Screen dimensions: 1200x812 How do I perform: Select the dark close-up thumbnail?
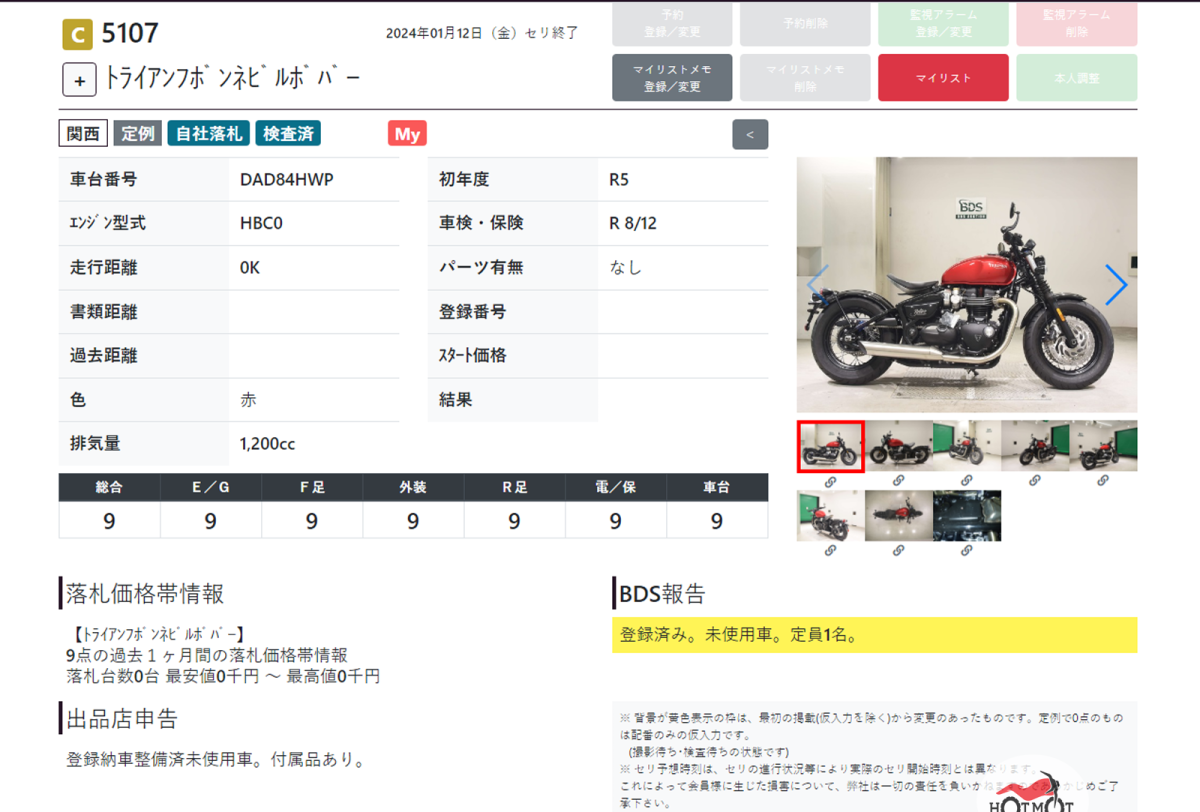point(966,515)
